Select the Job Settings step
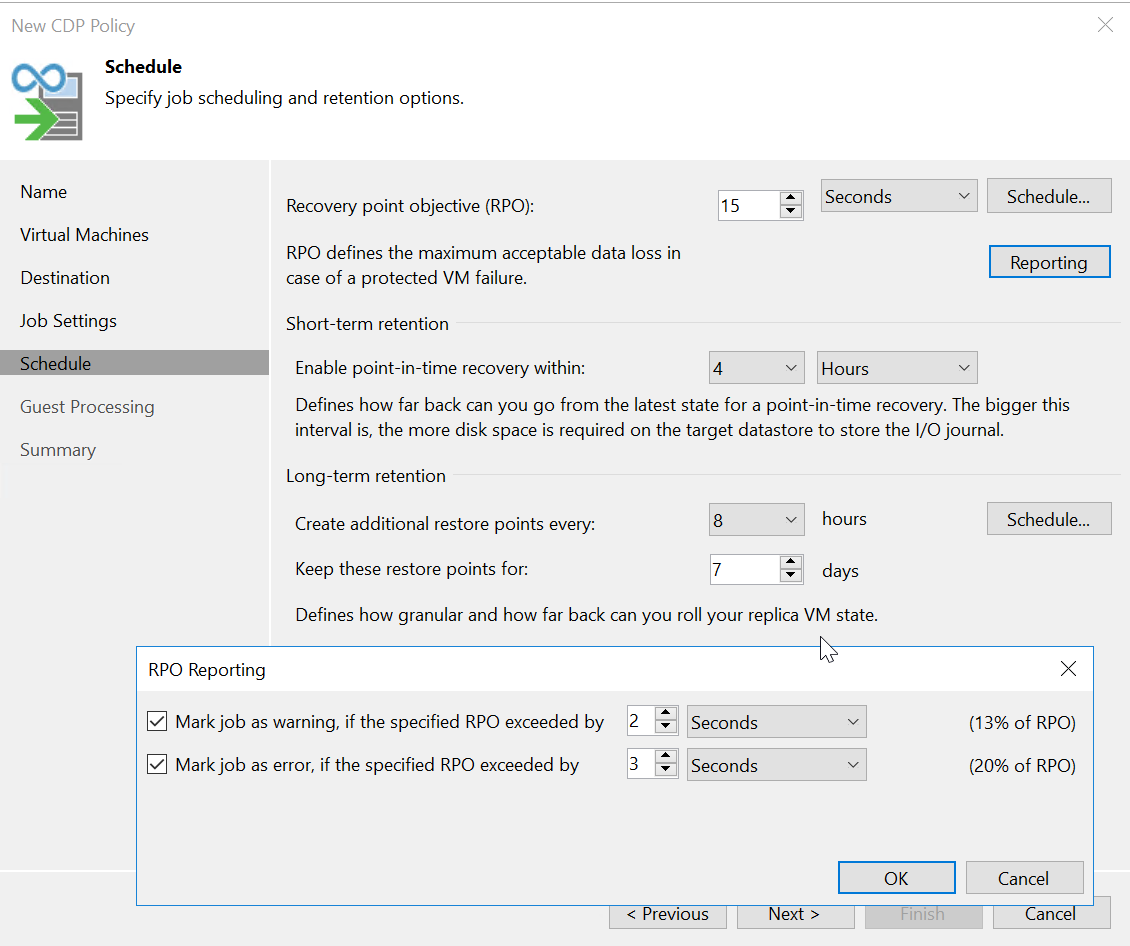Screen dimensions: 1130x946 [x=68, y=321]
